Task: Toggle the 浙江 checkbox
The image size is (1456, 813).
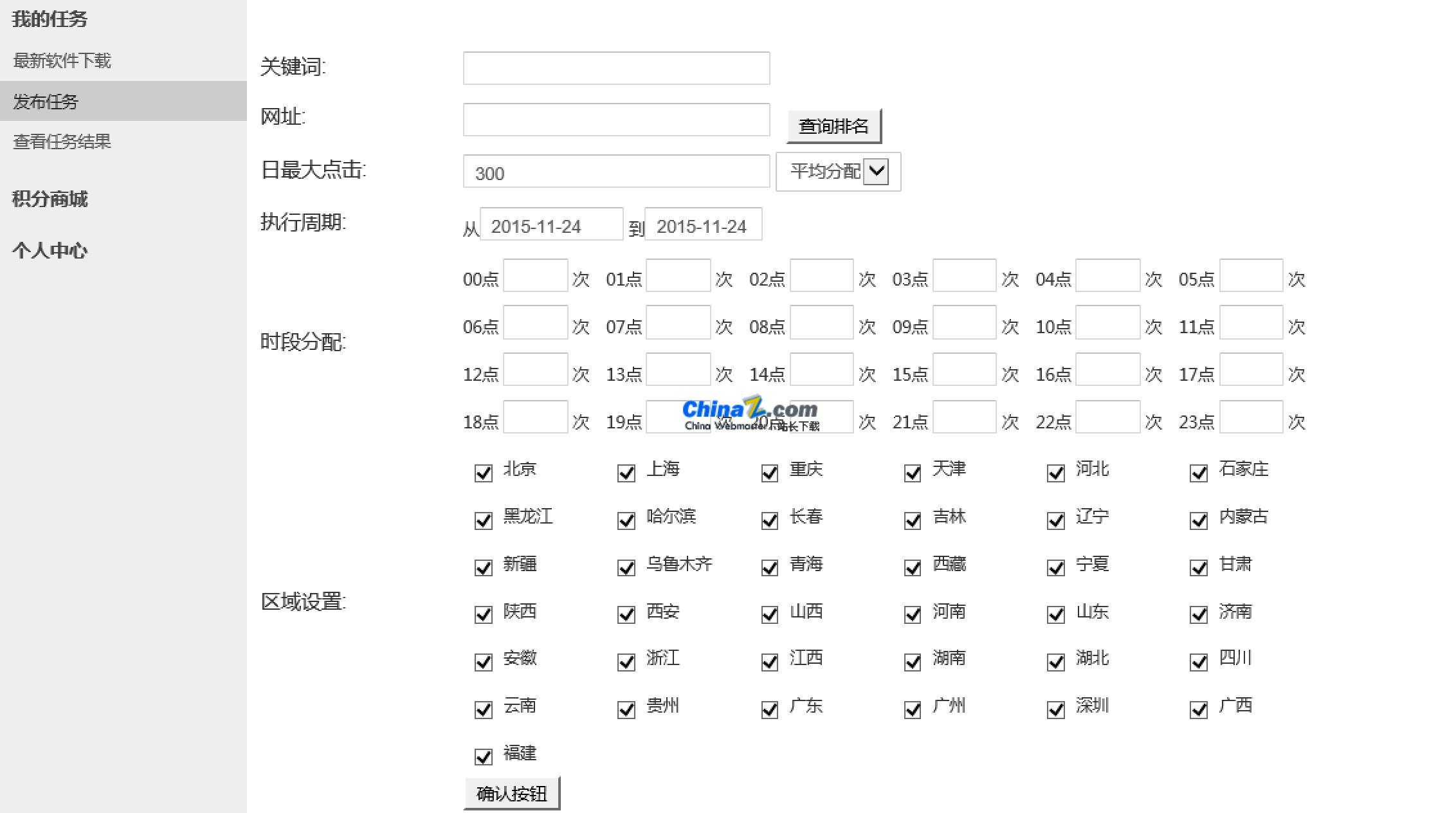Action: click(x=626, y=662)
